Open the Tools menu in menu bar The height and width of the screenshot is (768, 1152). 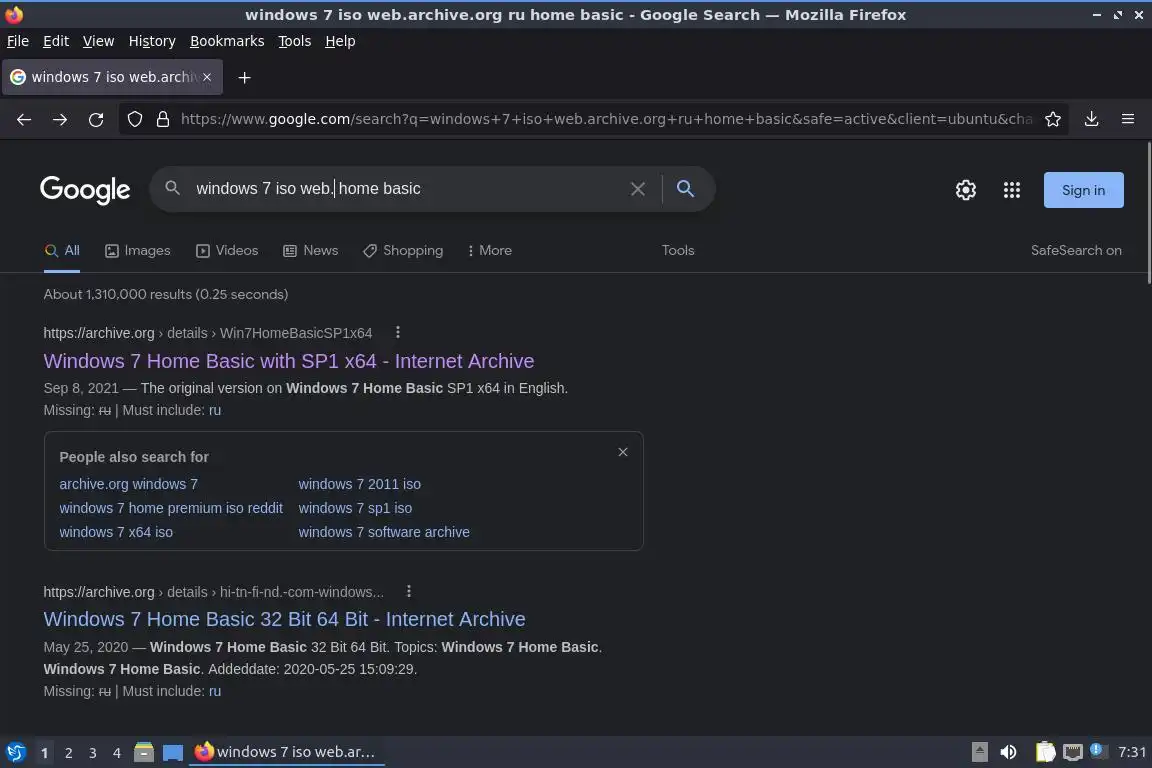295,41
